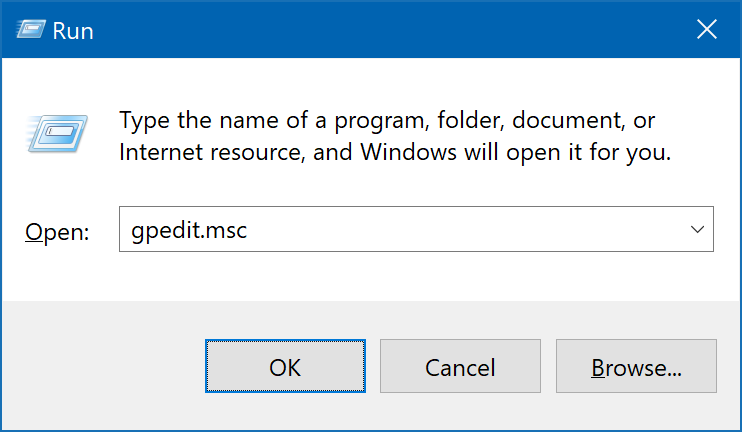
Task: Click the phrase "open it for you"
Action: pos(589,152)
